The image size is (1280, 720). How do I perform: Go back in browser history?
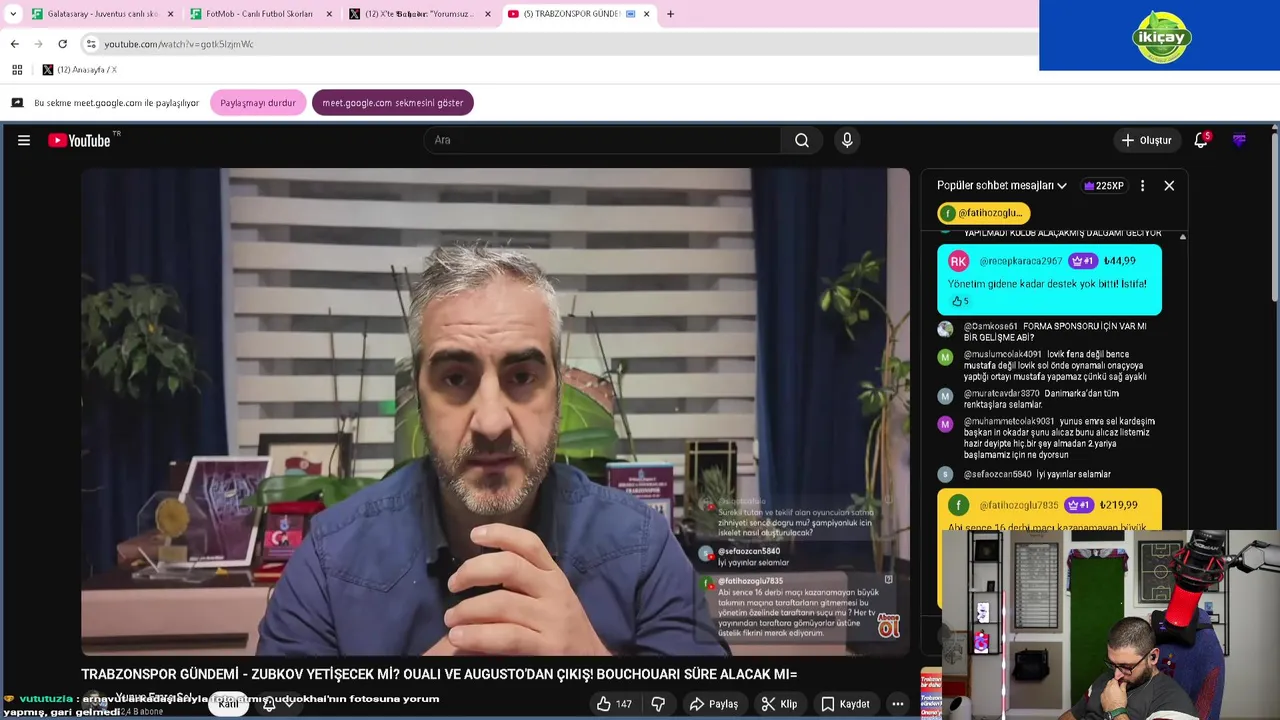click(x=15, y=44)
